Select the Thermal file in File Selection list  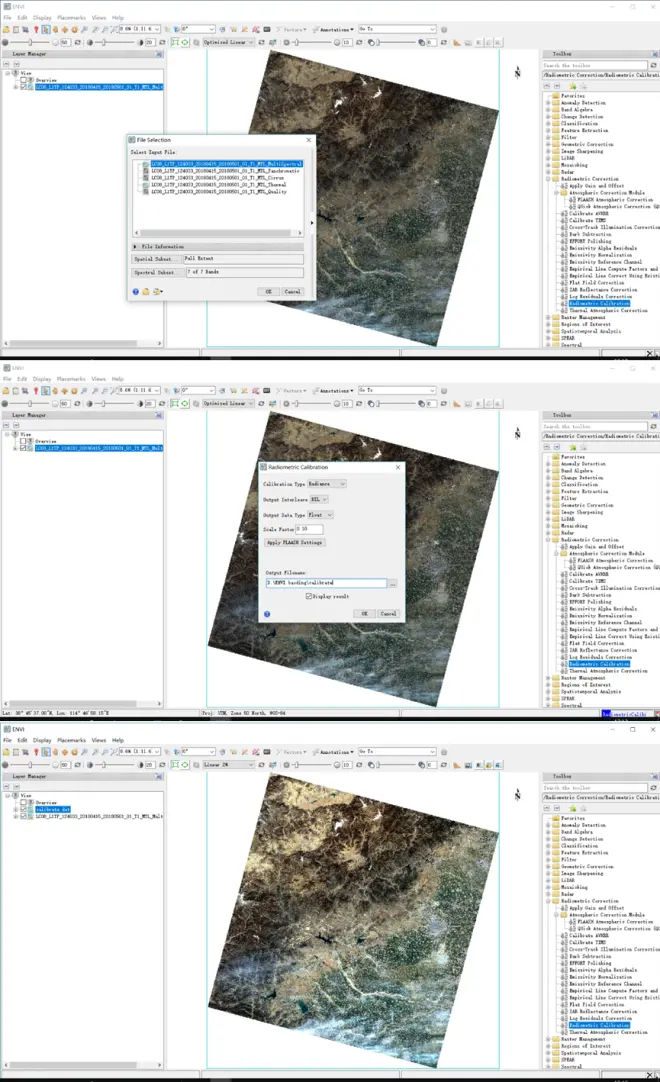tap(218, 185)
